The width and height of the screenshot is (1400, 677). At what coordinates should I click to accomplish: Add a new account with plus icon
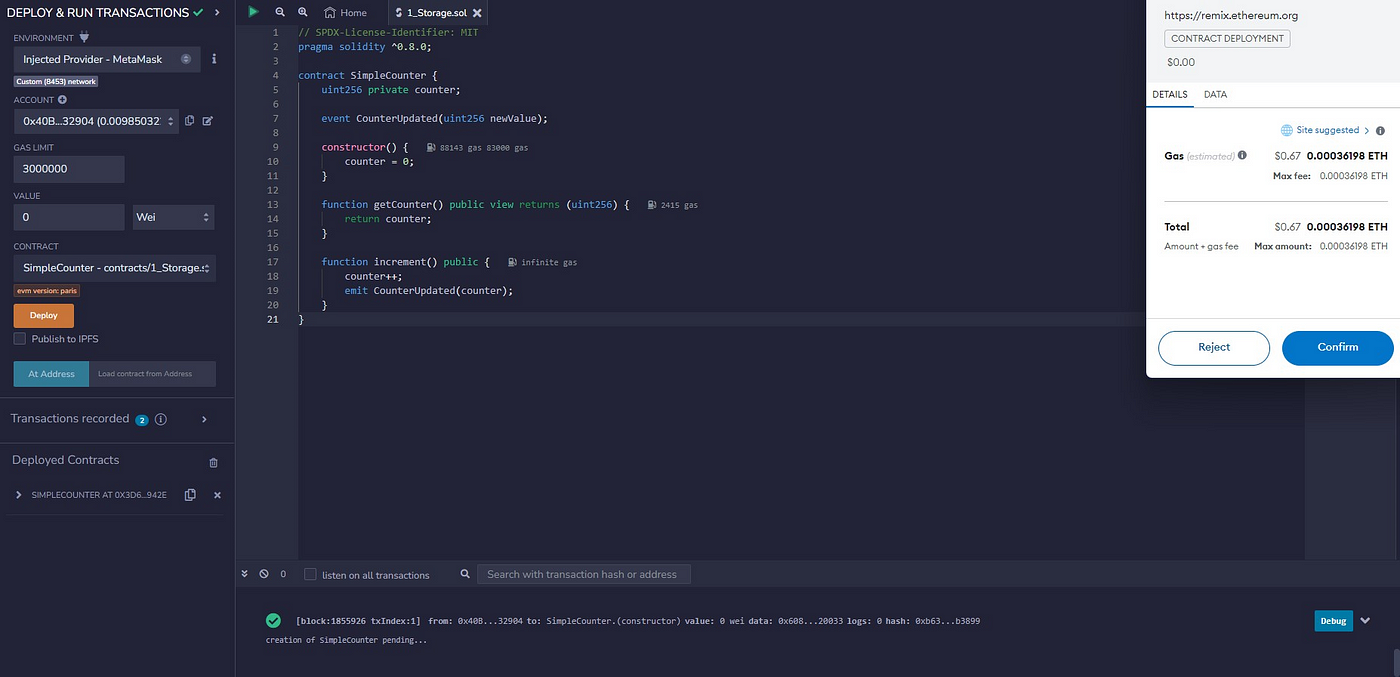[62, 100]
